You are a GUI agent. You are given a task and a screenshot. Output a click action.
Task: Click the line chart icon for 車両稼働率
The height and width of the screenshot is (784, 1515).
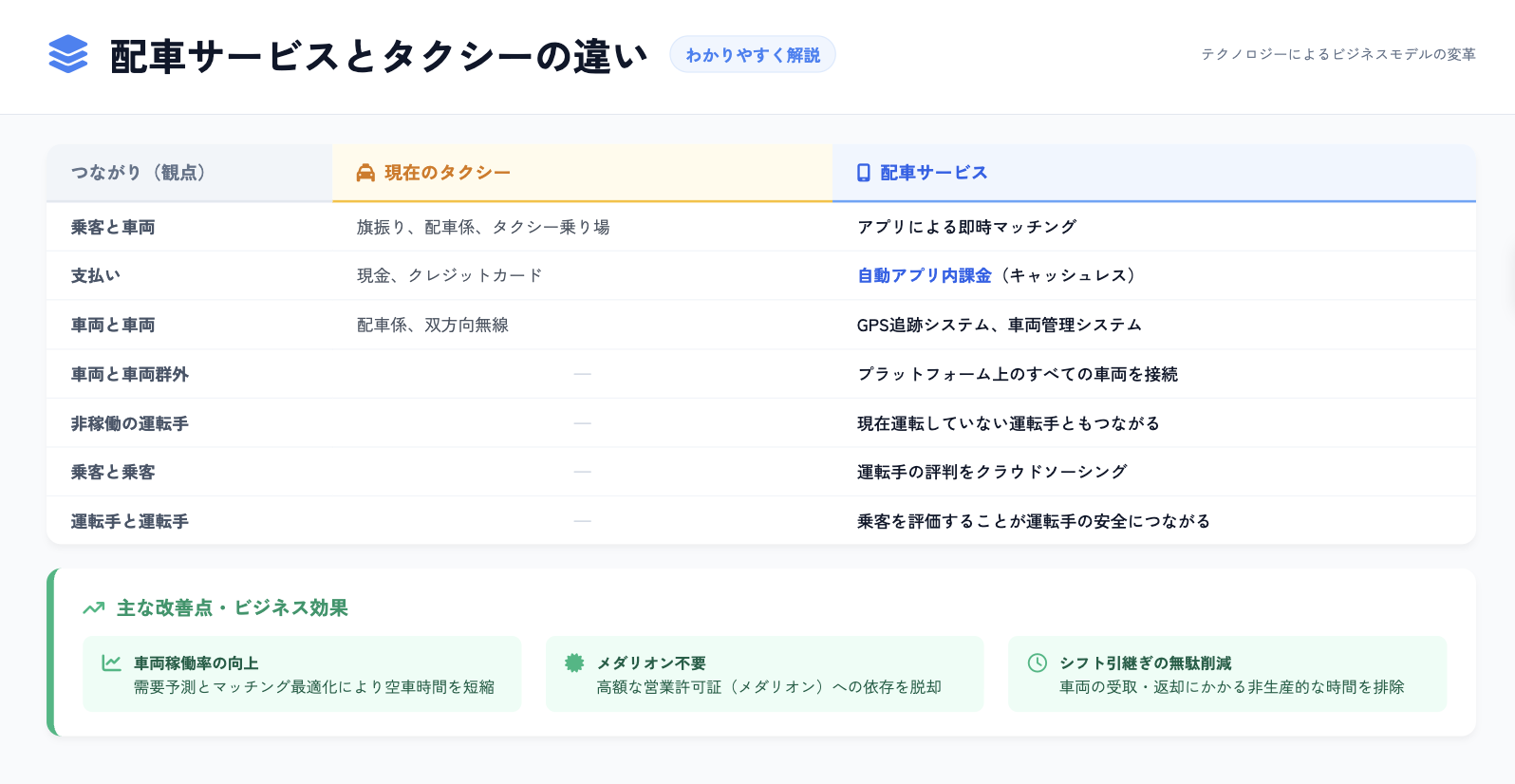111,663
